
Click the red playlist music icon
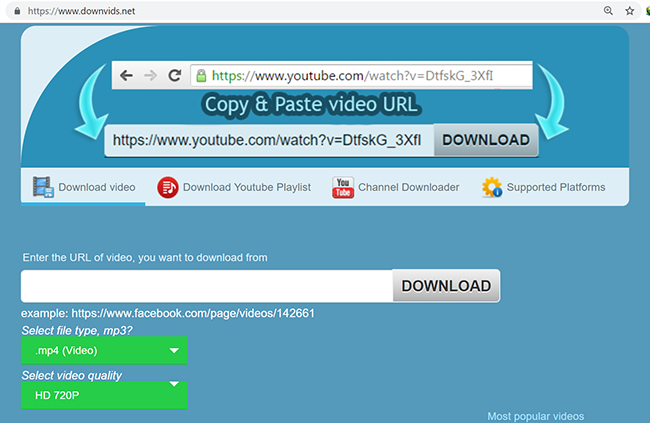click(168, 187)
